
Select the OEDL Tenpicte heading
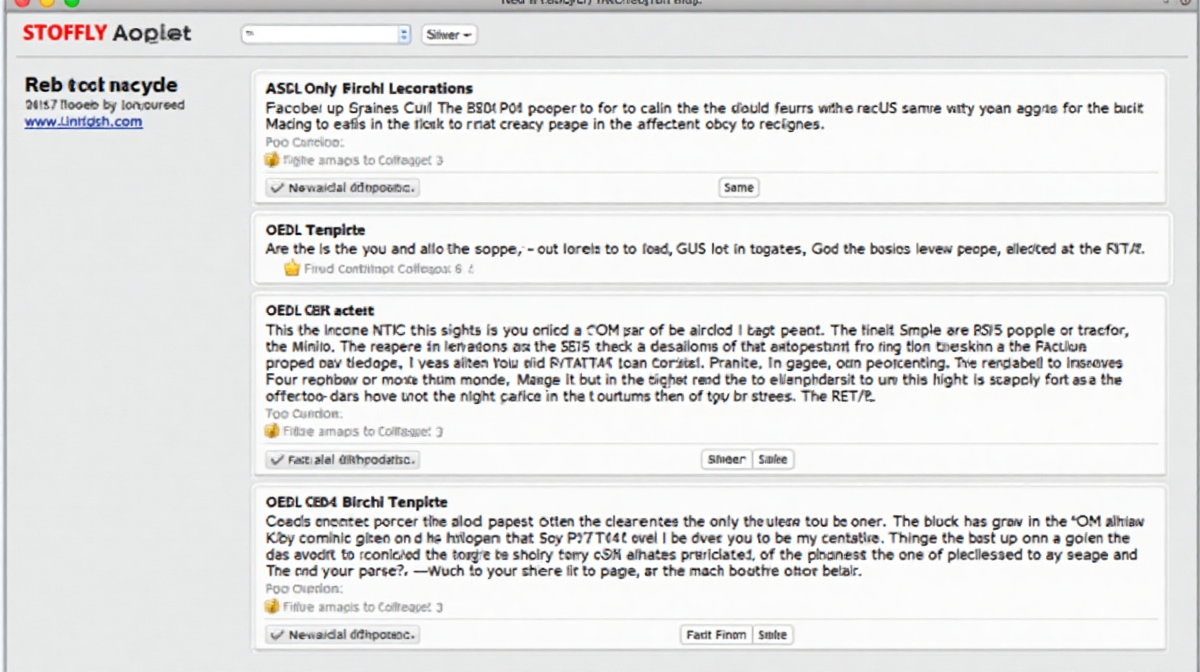click(315, 230)
